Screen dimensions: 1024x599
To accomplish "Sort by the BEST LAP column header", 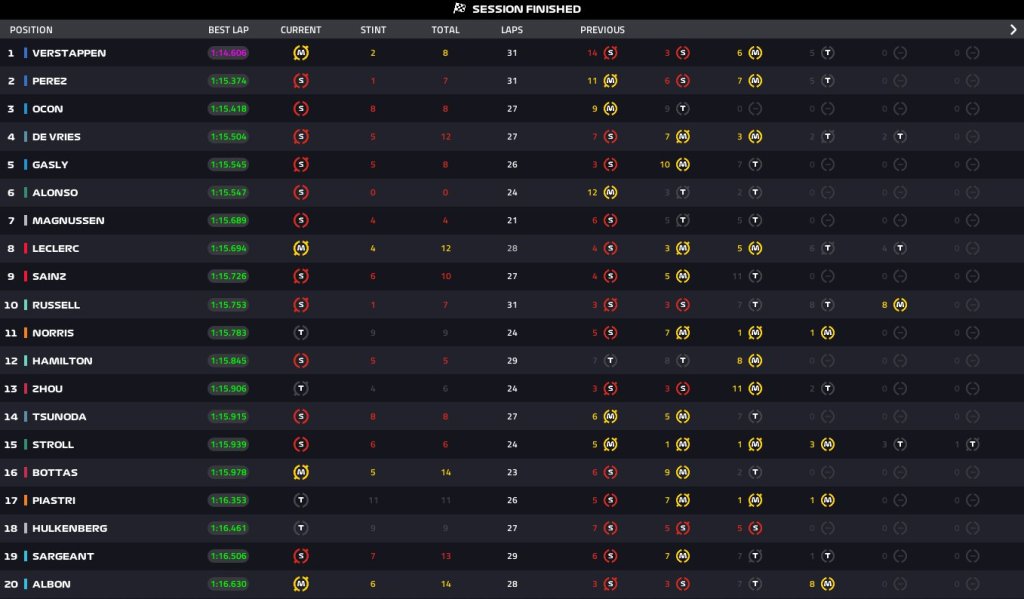I will click(x=228, y=30).
